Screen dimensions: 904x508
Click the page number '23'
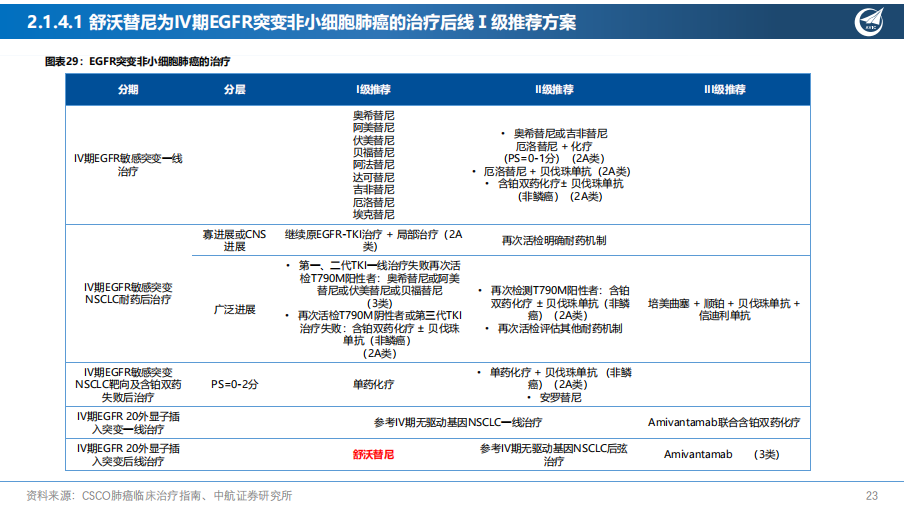tap(872, 496)
